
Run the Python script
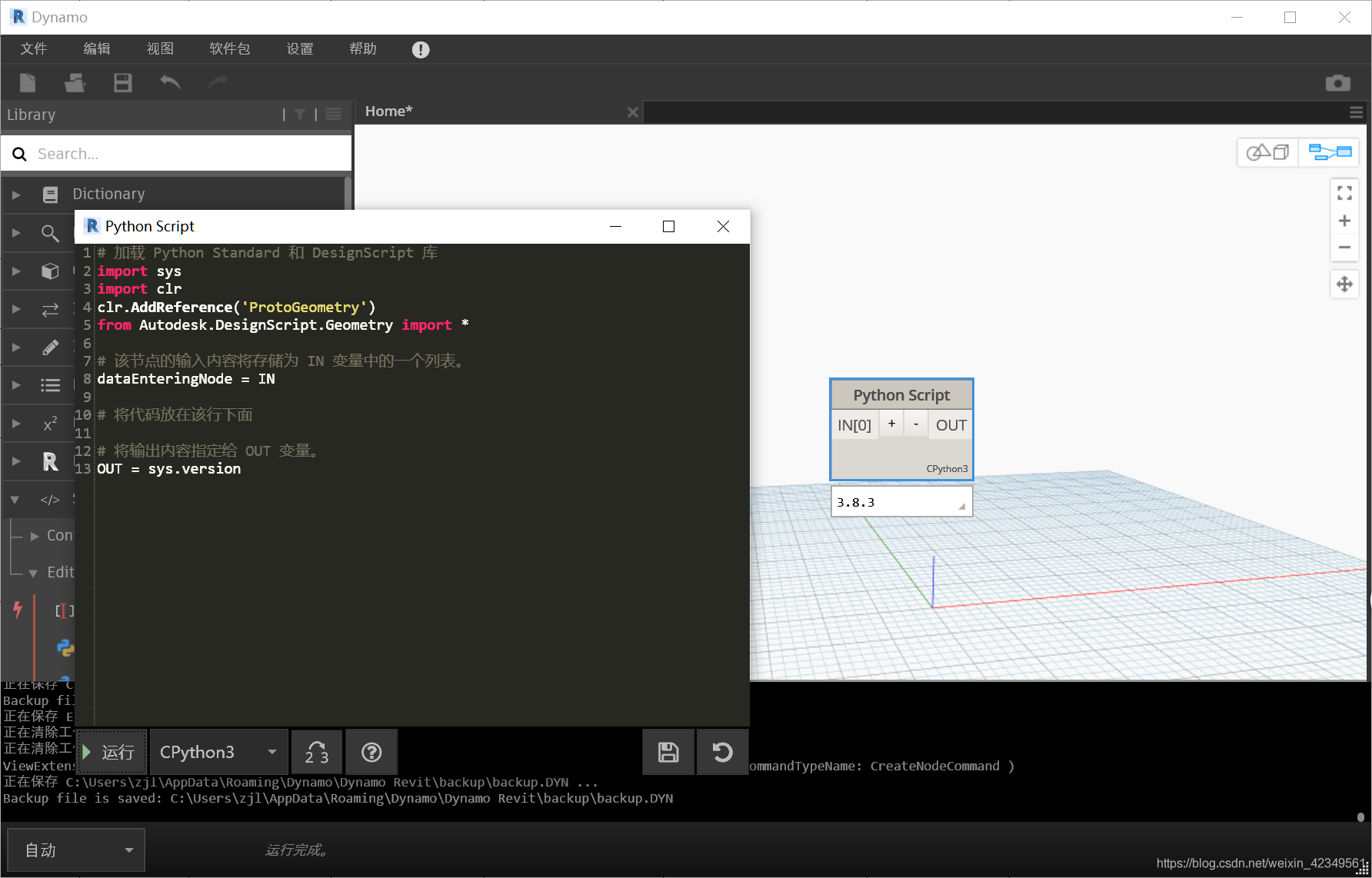tap(112, 752)
